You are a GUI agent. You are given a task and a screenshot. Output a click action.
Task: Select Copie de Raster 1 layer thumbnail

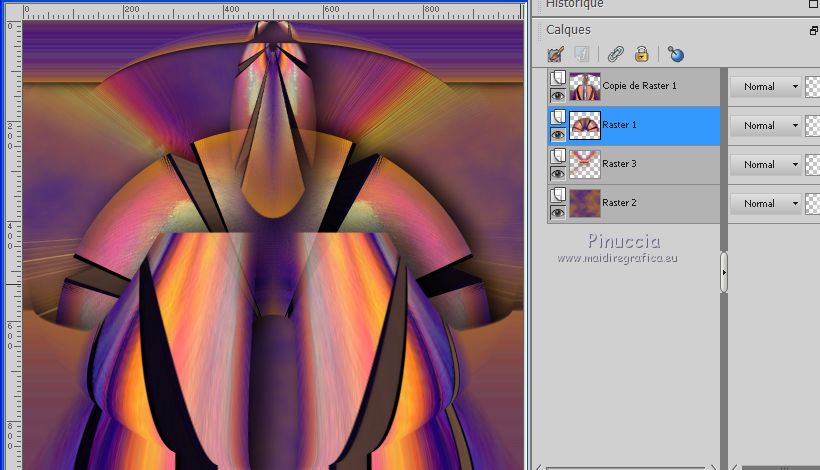point(585,86)
